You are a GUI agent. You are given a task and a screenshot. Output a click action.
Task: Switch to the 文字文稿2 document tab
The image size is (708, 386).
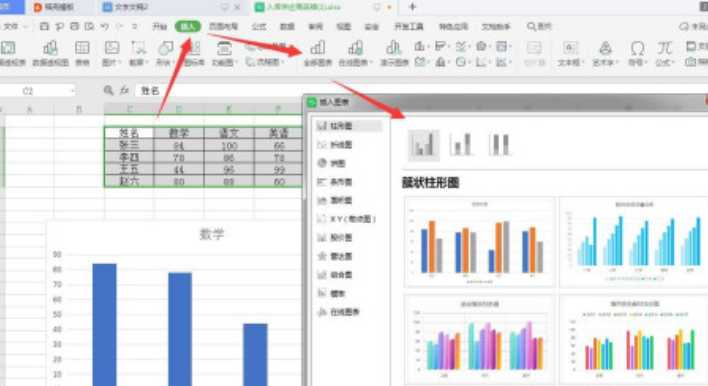pos(131,7)
